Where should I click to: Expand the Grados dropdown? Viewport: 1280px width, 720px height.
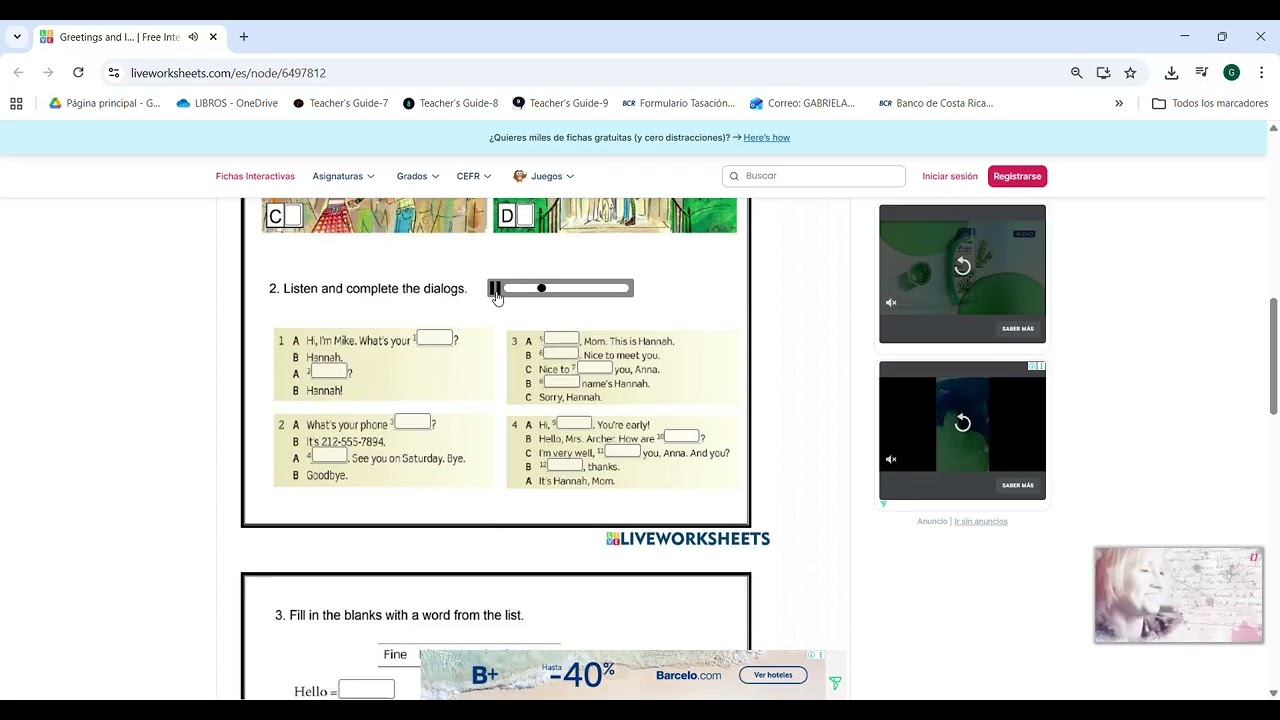417,176
